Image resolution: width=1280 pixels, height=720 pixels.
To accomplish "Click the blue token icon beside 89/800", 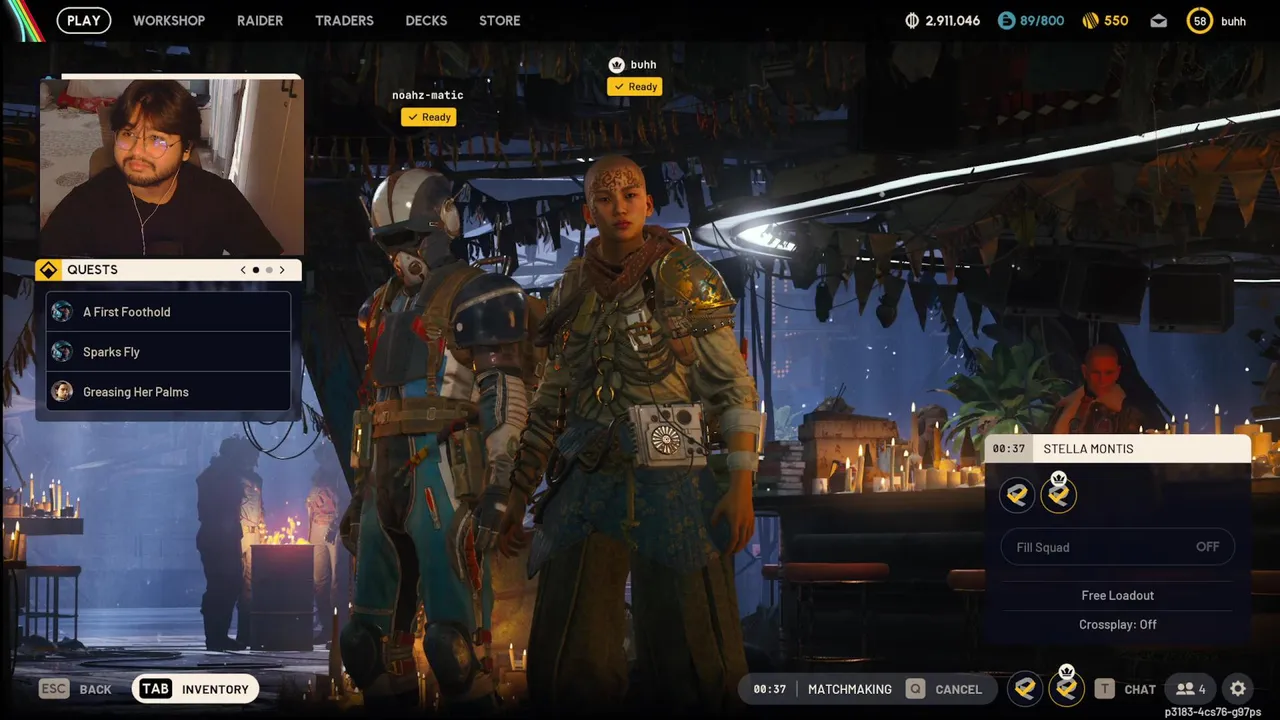I will (1006, 20).
